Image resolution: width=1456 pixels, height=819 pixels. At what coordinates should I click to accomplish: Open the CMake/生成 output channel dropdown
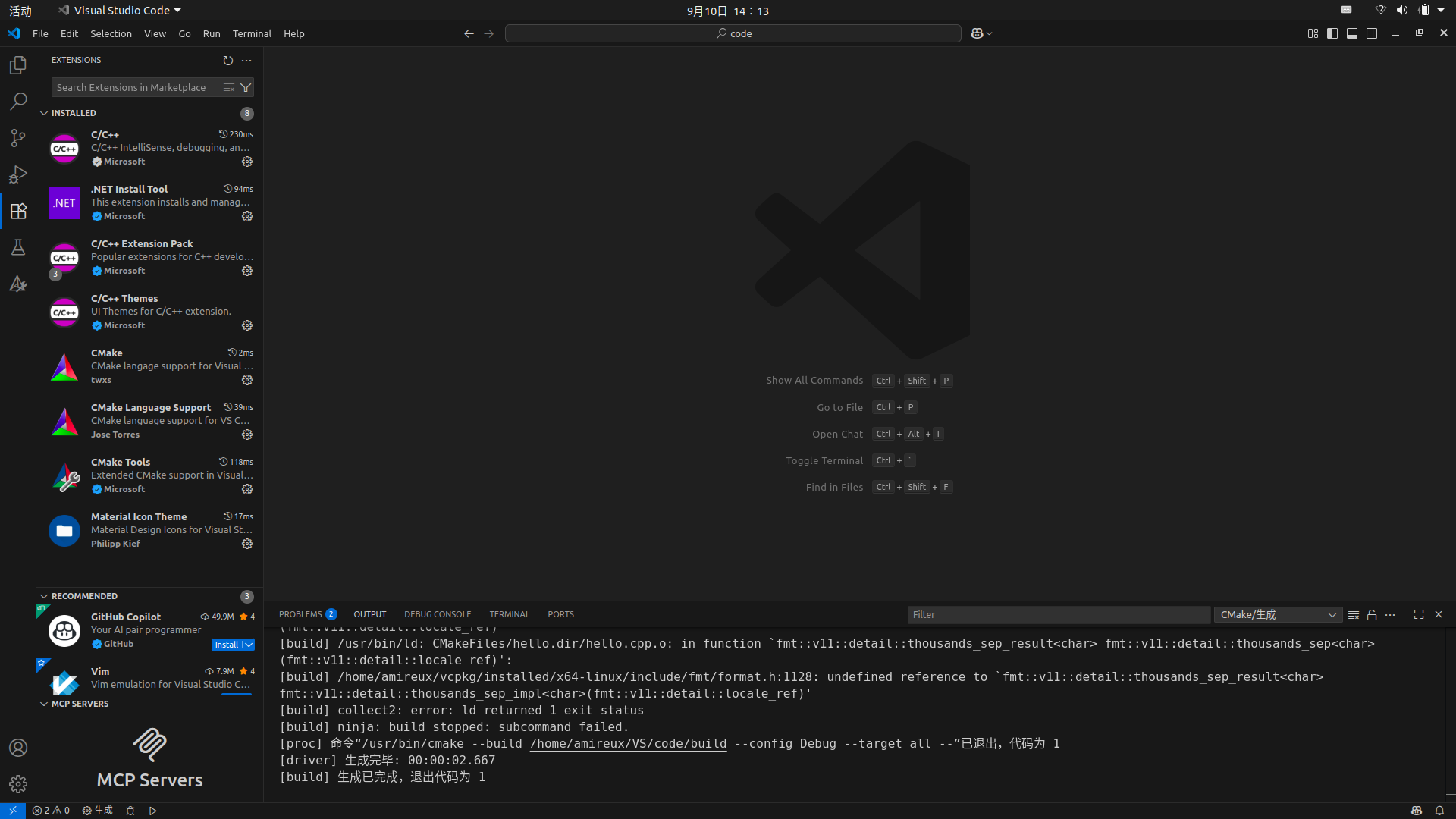[x=1278, y=615]
